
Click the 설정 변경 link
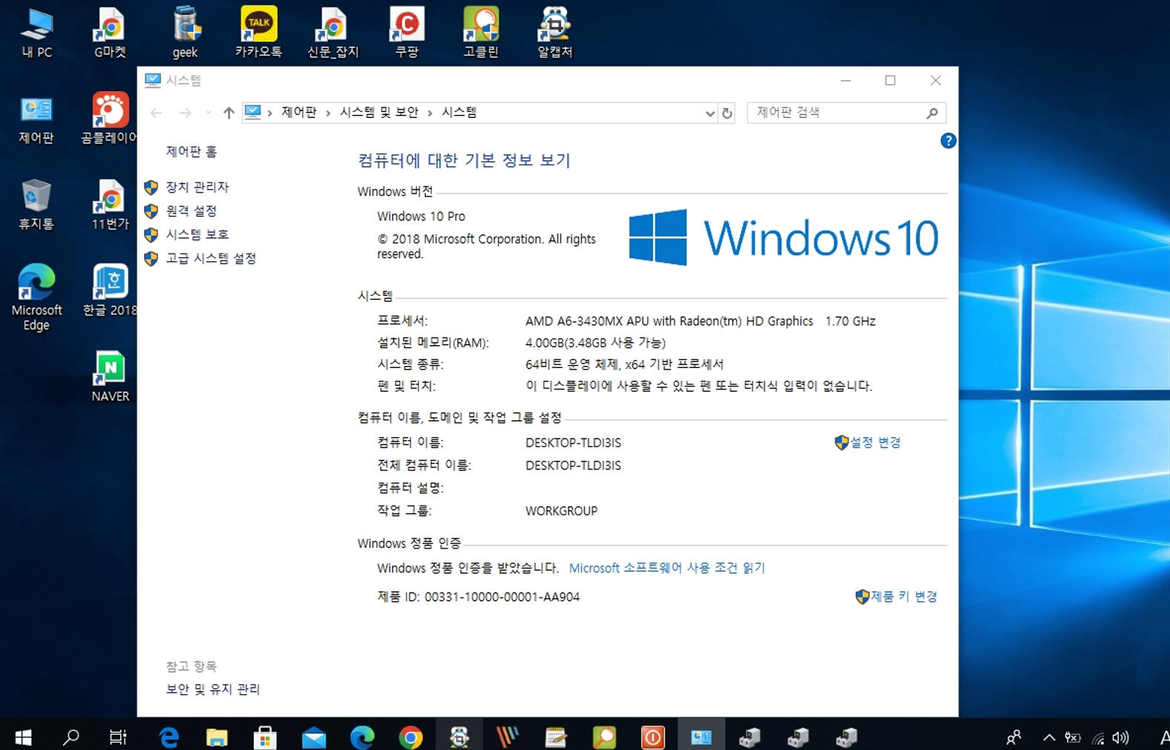[875, 442]
